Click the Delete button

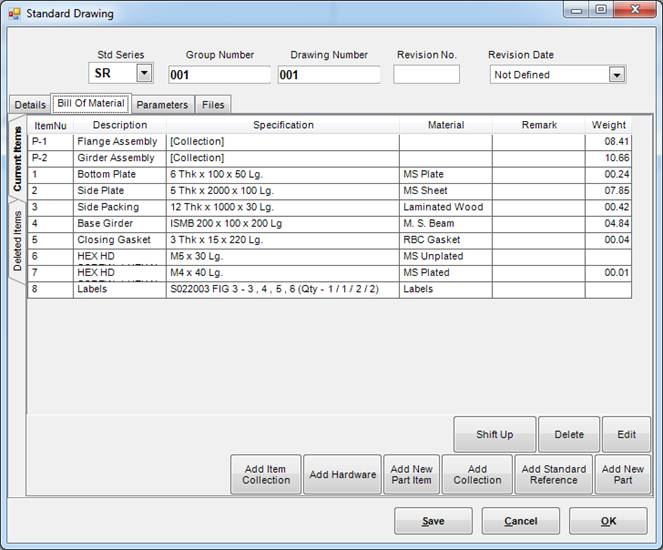568,435
